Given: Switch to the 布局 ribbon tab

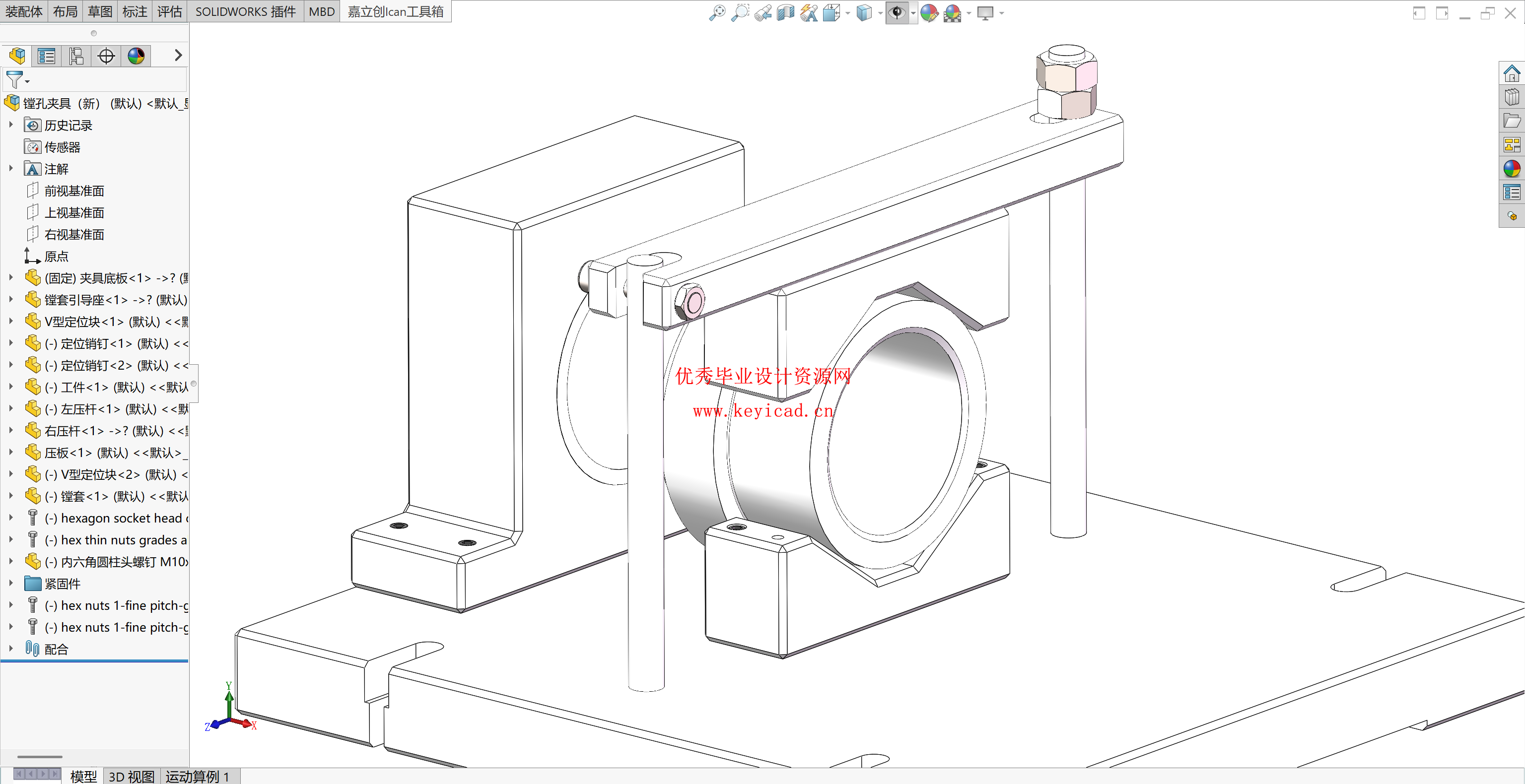Looking at the screenshot, I should [x=65, y=12].
